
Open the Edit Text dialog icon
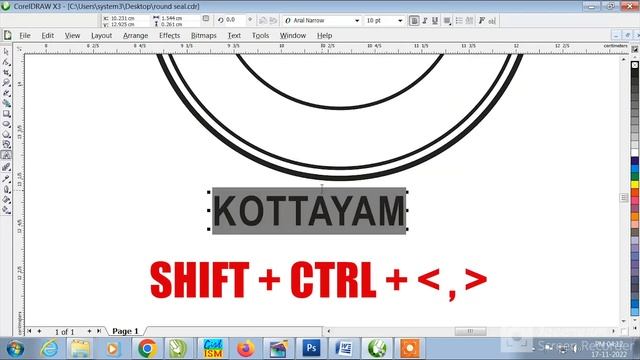[492, 20]
